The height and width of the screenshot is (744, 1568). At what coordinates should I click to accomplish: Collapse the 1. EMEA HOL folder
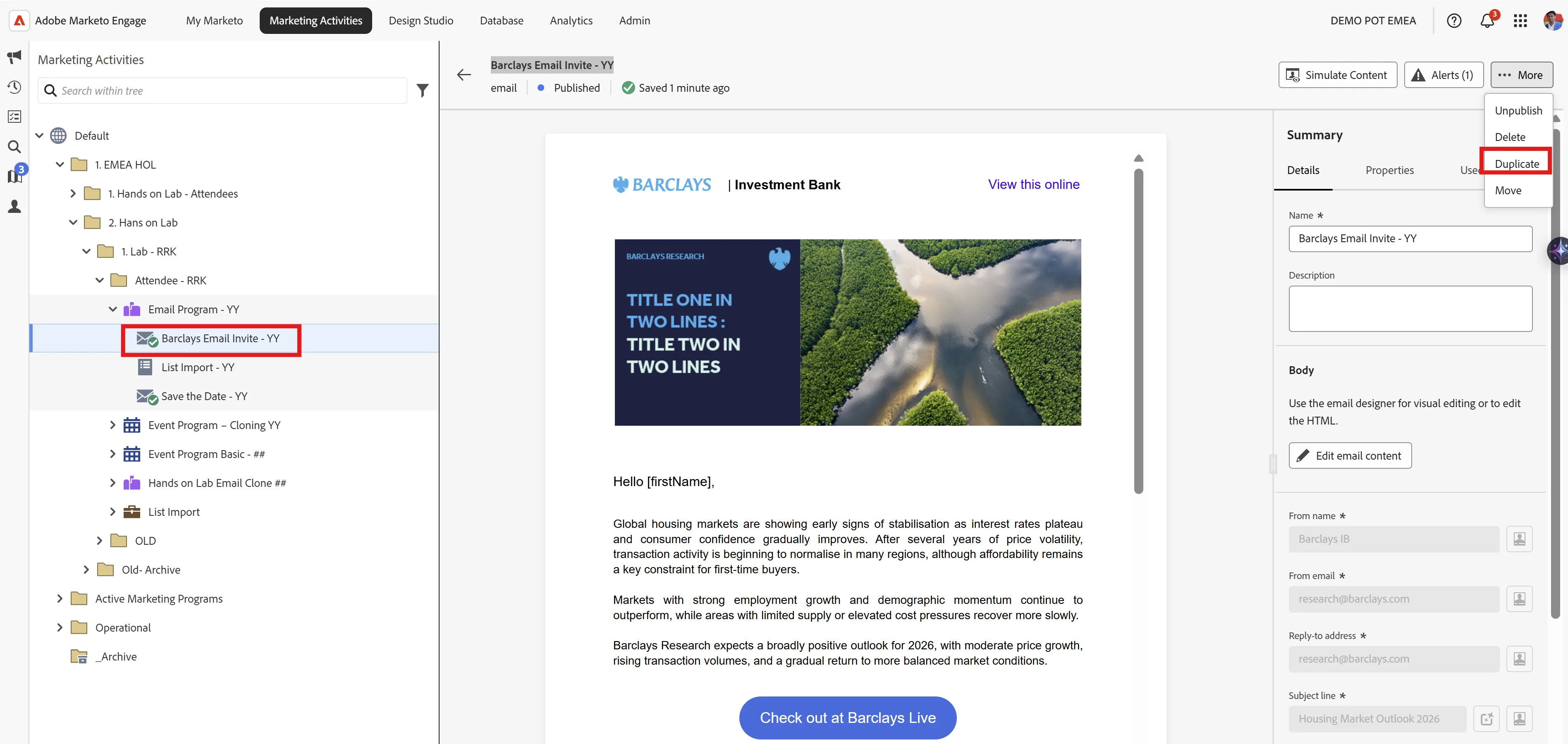(x=60, y=165)
